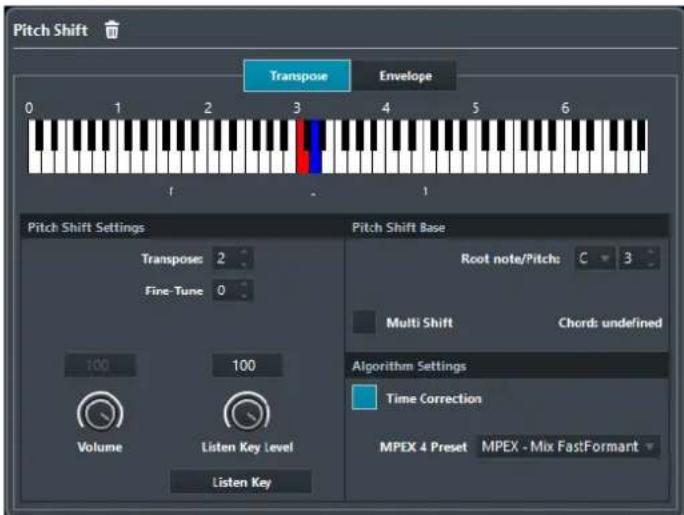This screenshot has height=515, width=684.
Task: Click the root Pitch octave field
Action: coord(639,259)
